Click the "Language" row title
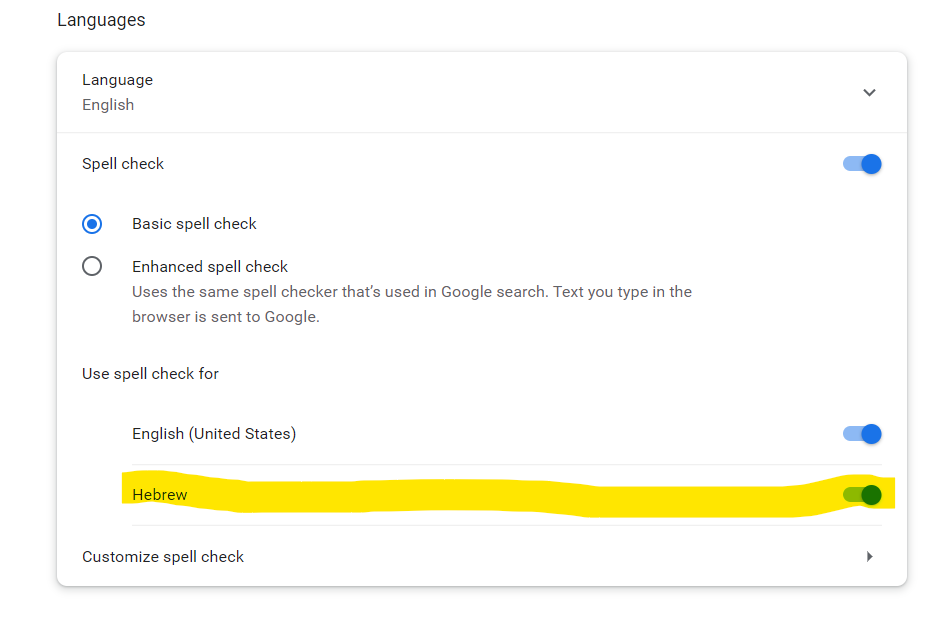Viewport: 952px width, 622px height. (117, 80)
